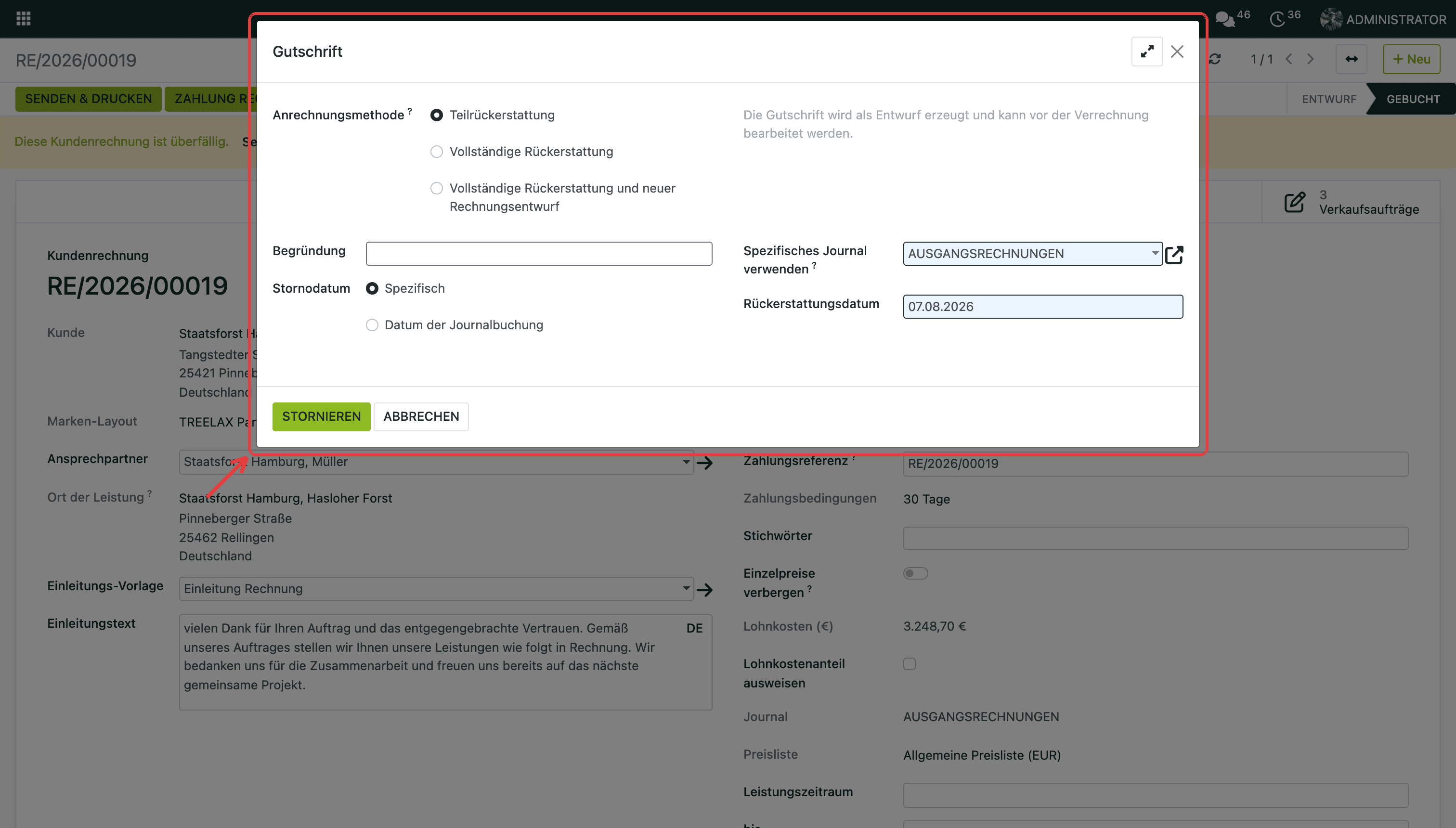Open the Ansprechpartner dropdown
The height and width of the screenshot is (828, 1456).
(436, 462)
